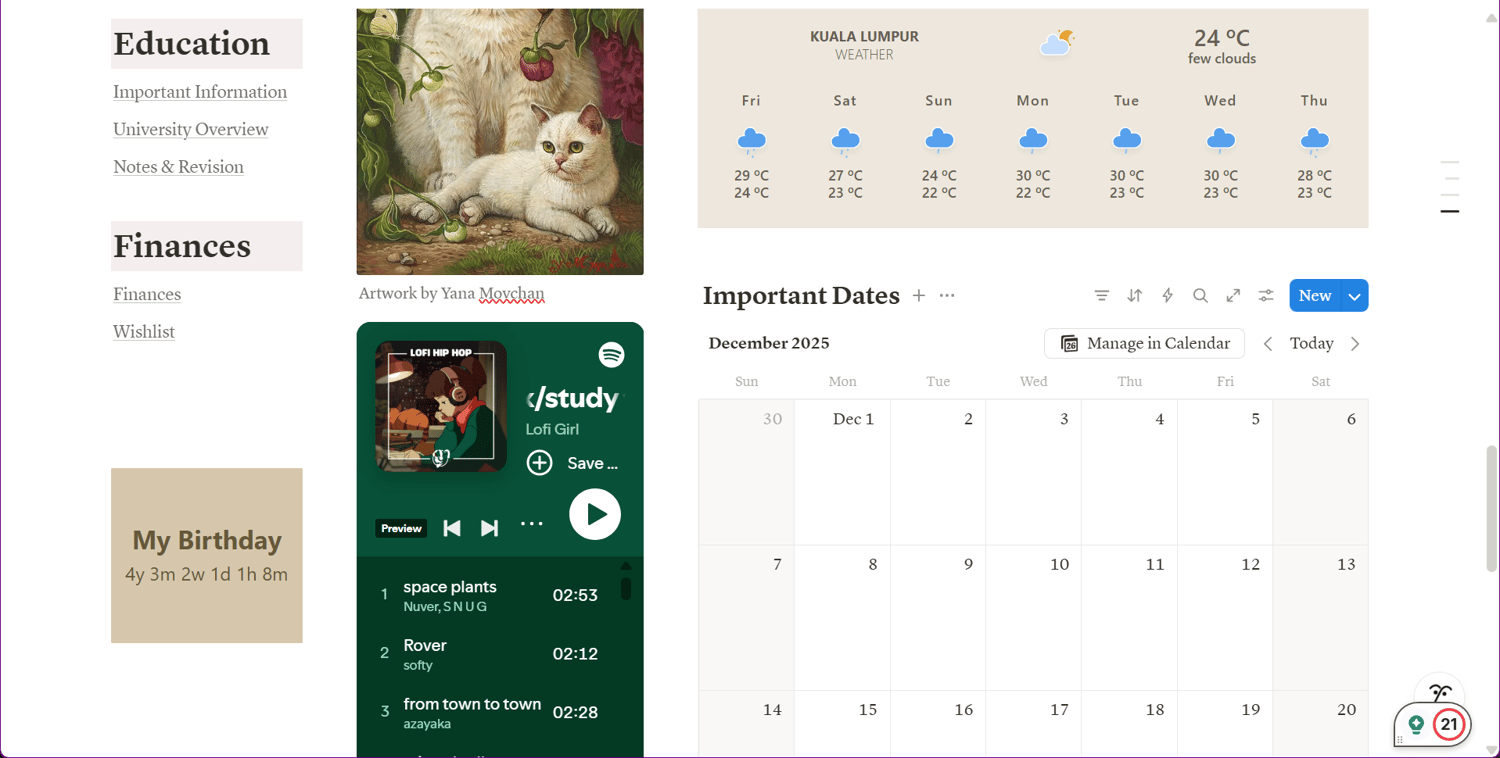The height and width of the screenshot is (758, 1500).
Task: Open the sort options for Important Dates
Action: tap(1134, 296)
